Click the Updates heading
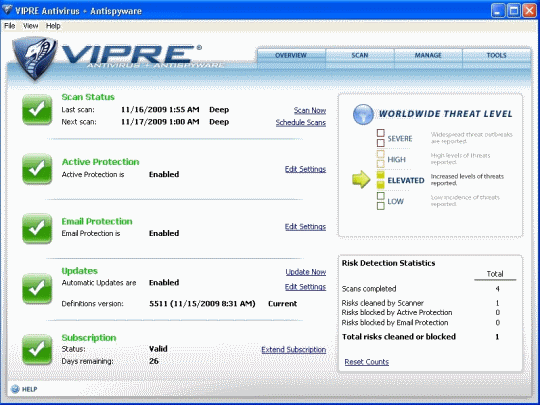Viewport: 540px width, 405px height. [x=80, y=271]
